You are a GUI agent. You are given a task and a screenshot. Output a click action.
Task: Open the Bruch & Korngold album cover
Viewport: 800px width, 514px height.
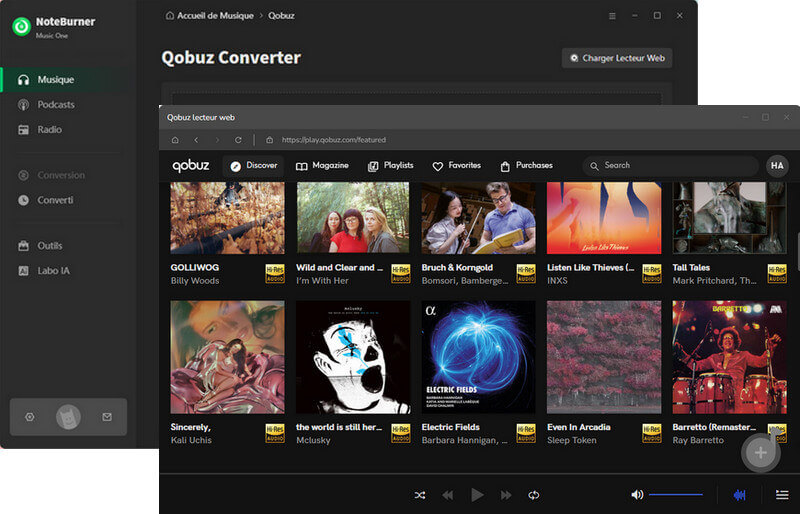point(479,218)
